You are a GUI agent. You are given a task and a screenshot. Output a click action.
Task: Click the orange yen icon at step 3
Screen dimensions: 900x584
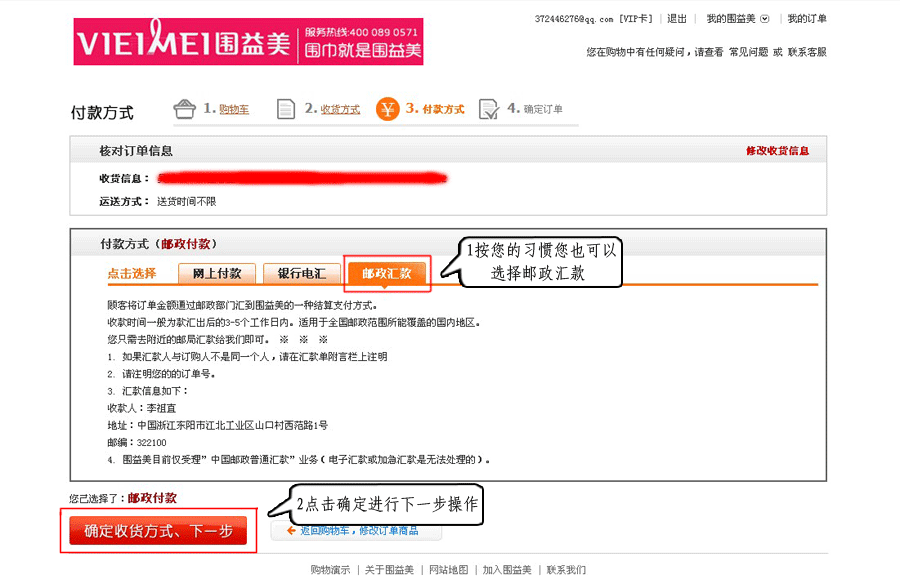coord(387,109)
